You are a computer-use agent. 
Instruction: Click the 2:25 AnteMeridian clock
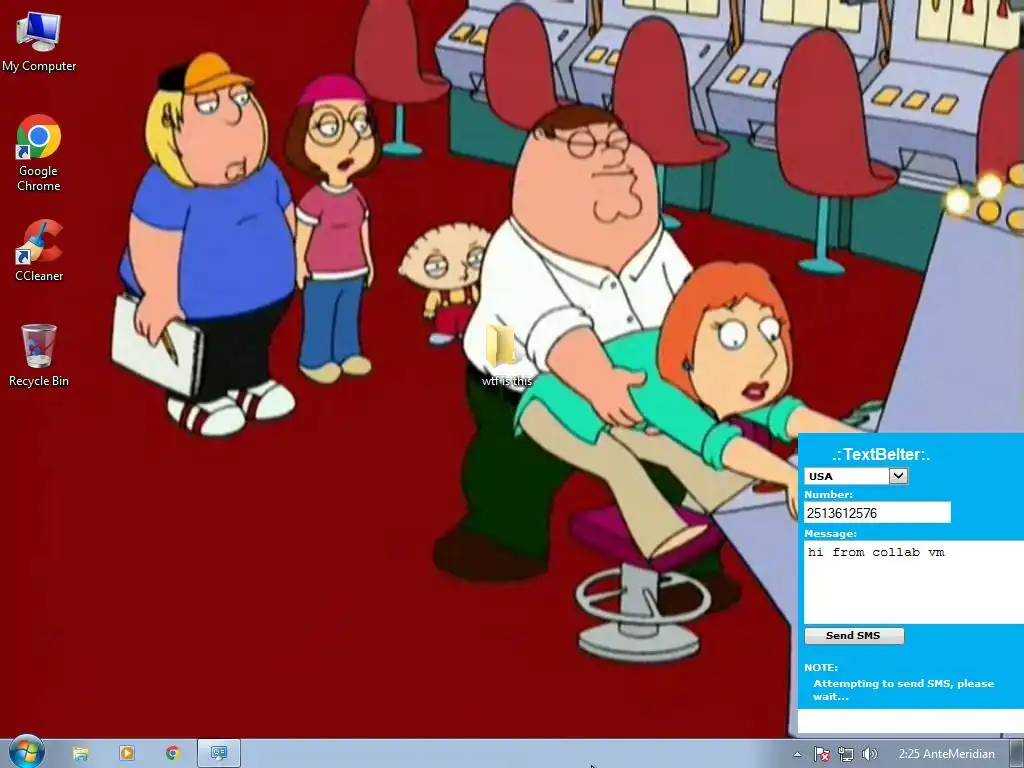[x=946, y=754]
